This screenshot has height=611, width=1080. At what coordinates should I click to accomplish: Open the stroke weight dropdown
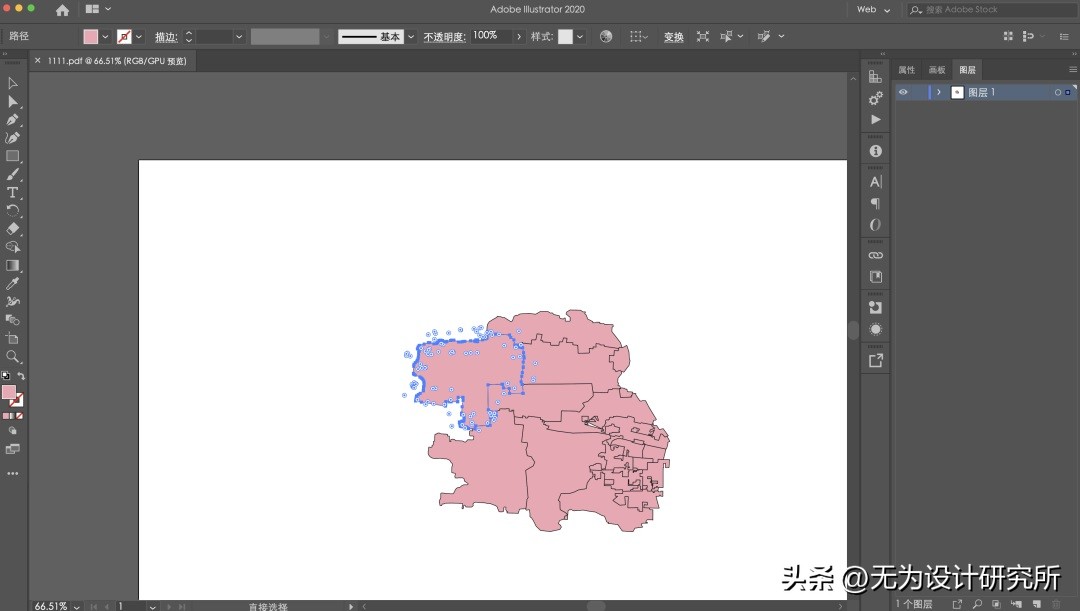click(240, 36)
